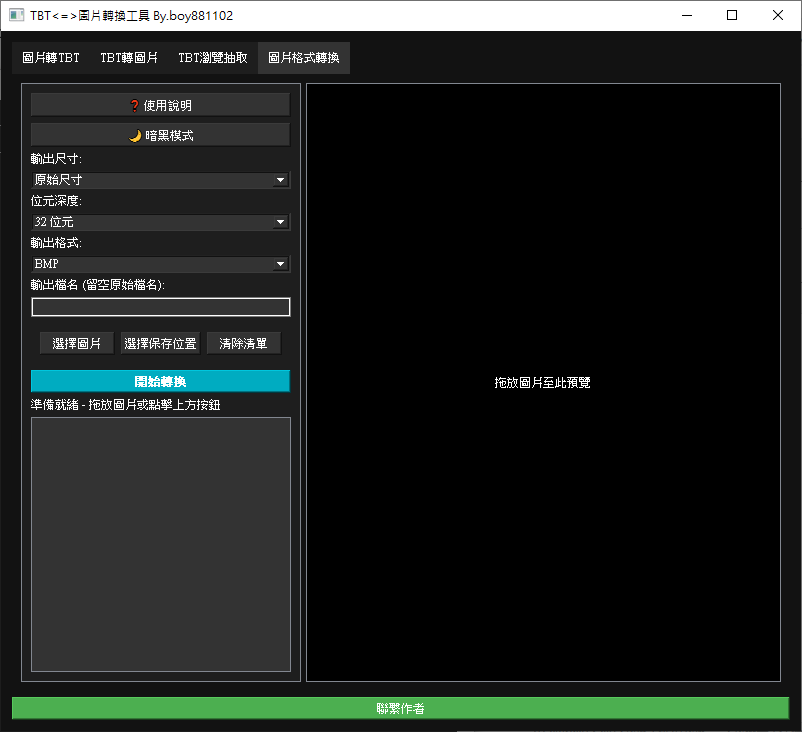The image size is (802, 732).
Task: Go to the TBT瀏覽抽取 tab
Action: pyautogui.click(x=213, y=58)
